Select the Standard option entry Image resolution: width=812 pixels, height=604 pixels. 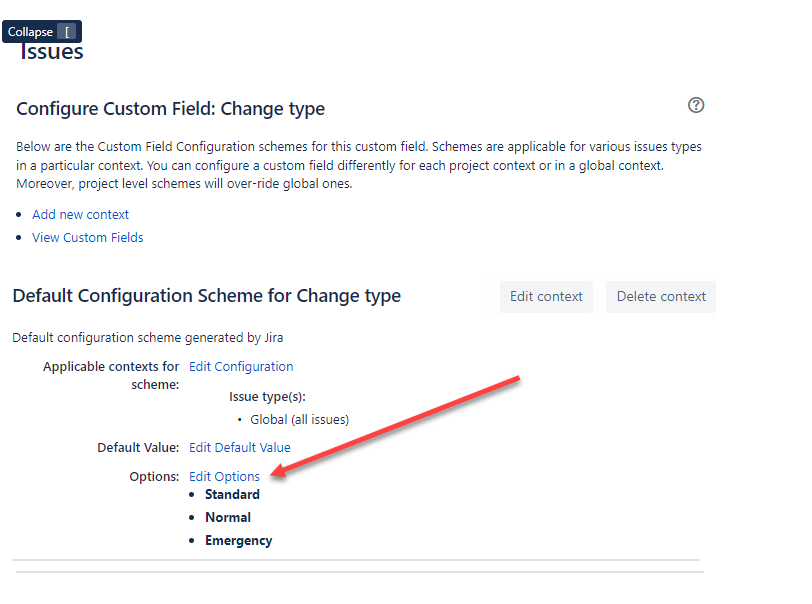click(x=232, y=494)
